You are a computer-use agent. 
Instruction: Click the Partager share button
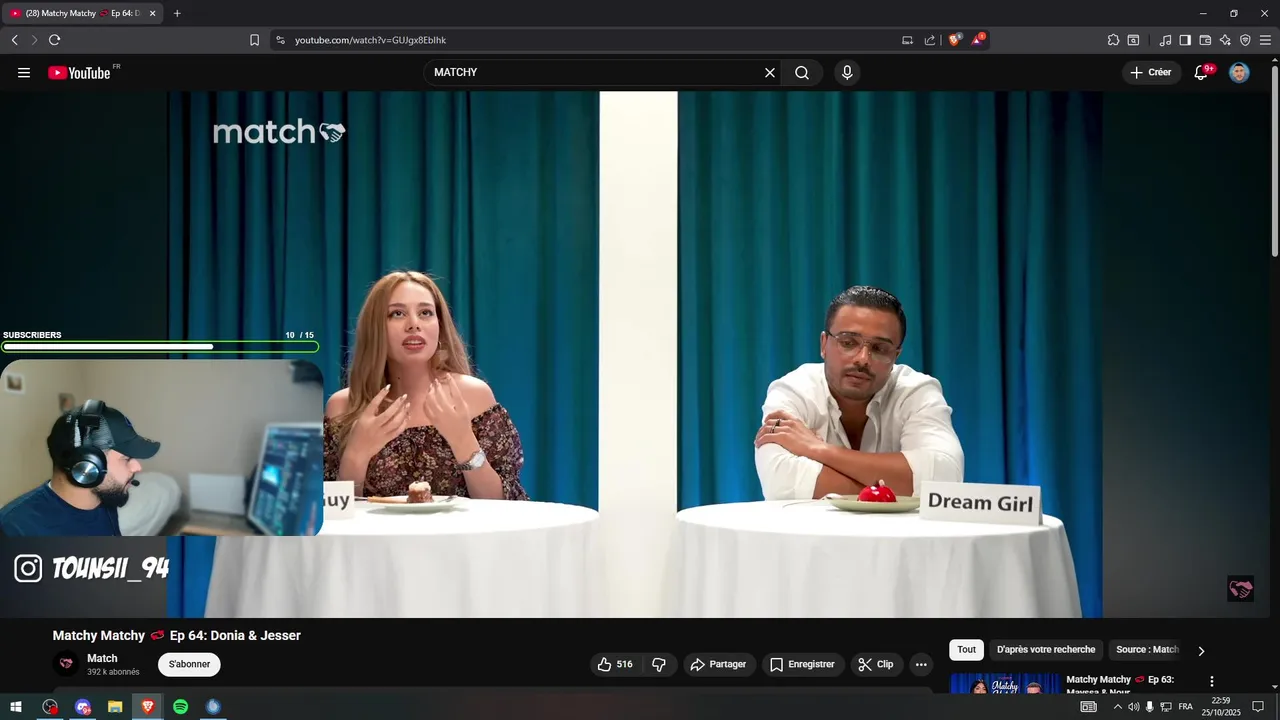[x=718, y=664]
